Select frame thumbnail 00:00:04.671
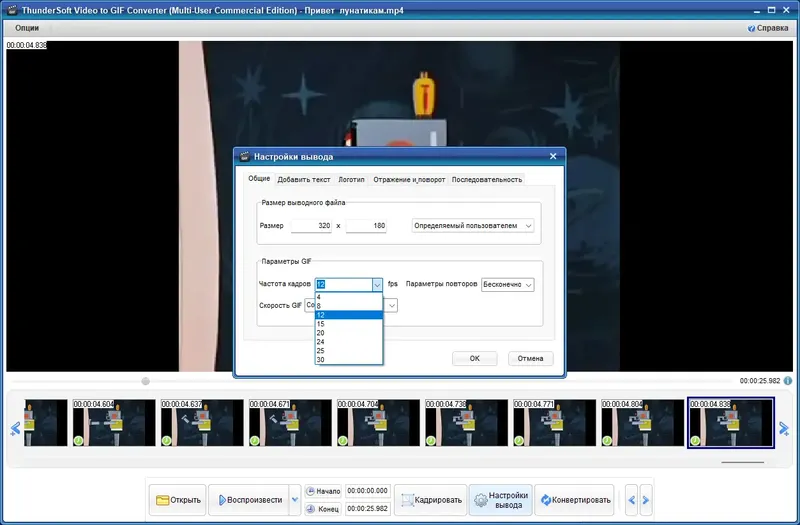Screen dimensions: 800x525 click(290, 422)
